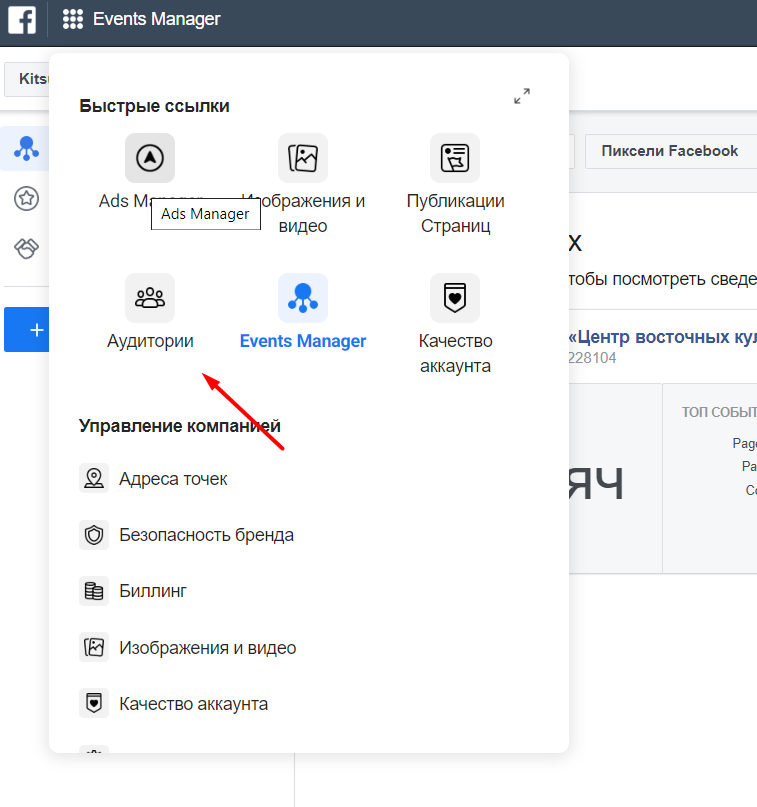Viewport: 757px width, 807px height.
Task: Open Публикации Страниц quick link icon
Action: coord(455,158)
